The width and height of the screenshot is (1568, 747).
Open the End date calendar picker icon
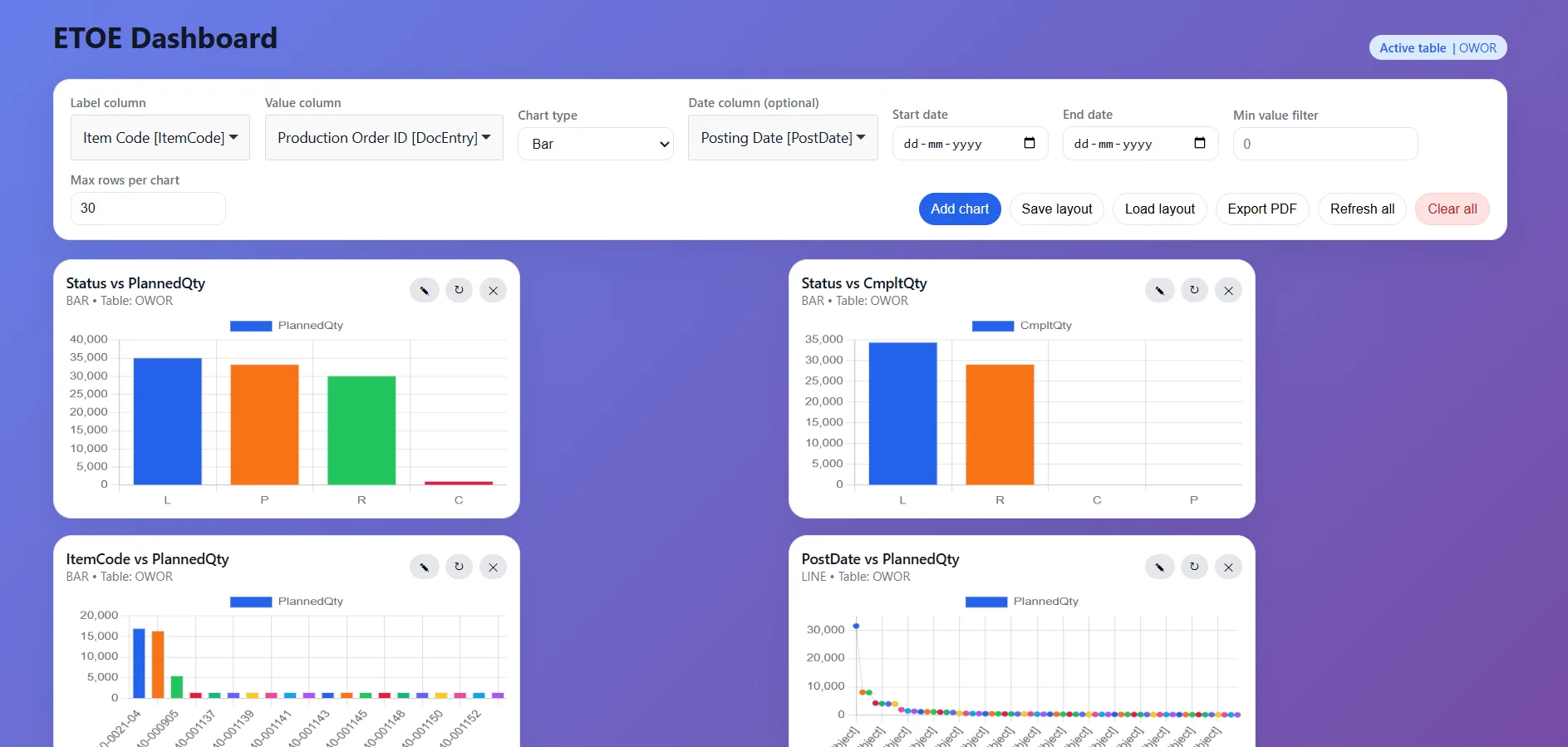[1200, 143]
